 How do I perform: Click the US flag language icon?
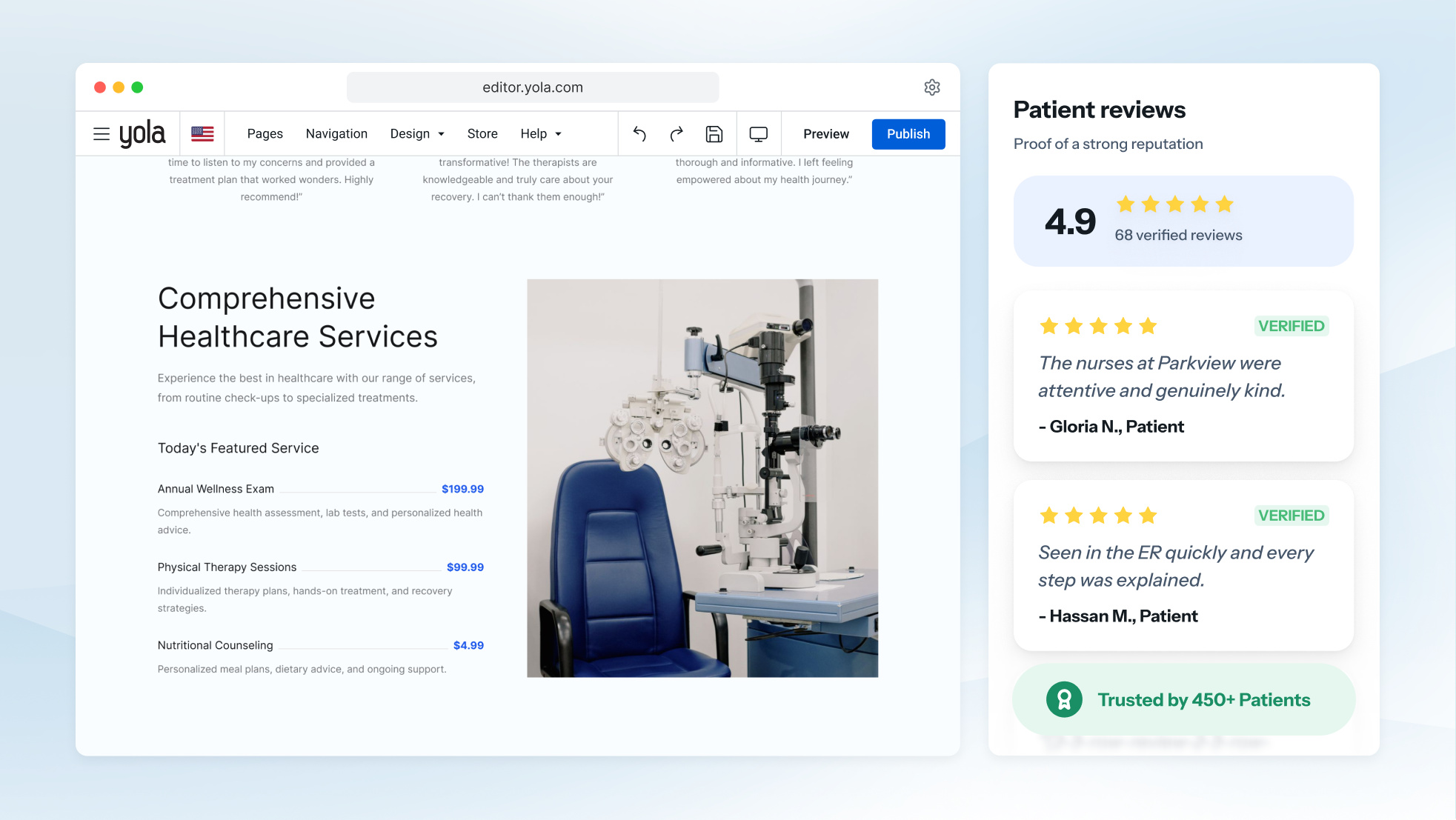coord(202,134)
